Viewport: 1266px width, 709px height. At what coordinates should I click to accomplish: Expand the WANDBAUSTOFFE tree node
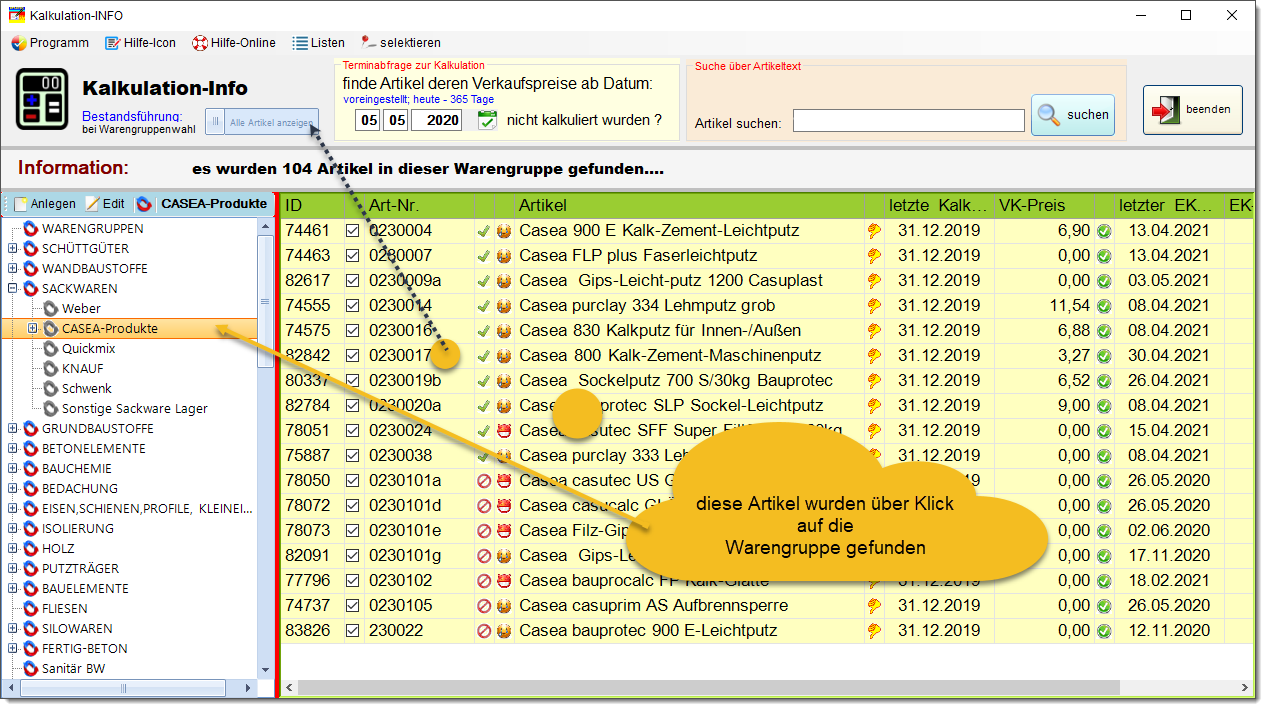[x=13, y=269]
